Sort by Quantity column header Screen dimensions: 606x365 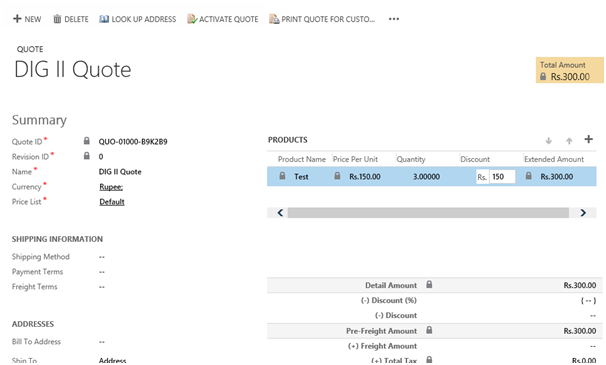pyautogui.click(x=411, y=159)
